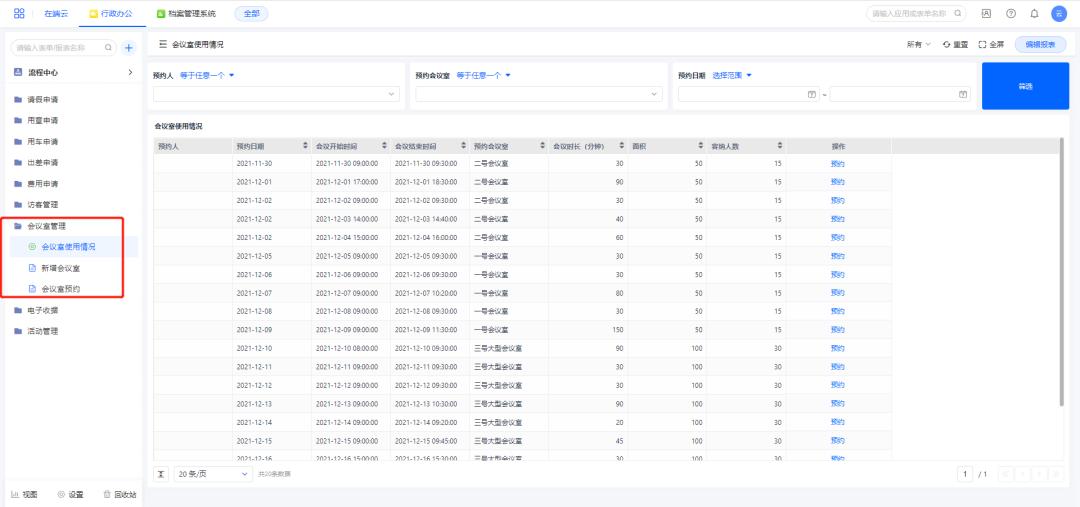Switch to the 档案管理系统 tab
This screenshot has height=507, width=1080.
point(186,14)
